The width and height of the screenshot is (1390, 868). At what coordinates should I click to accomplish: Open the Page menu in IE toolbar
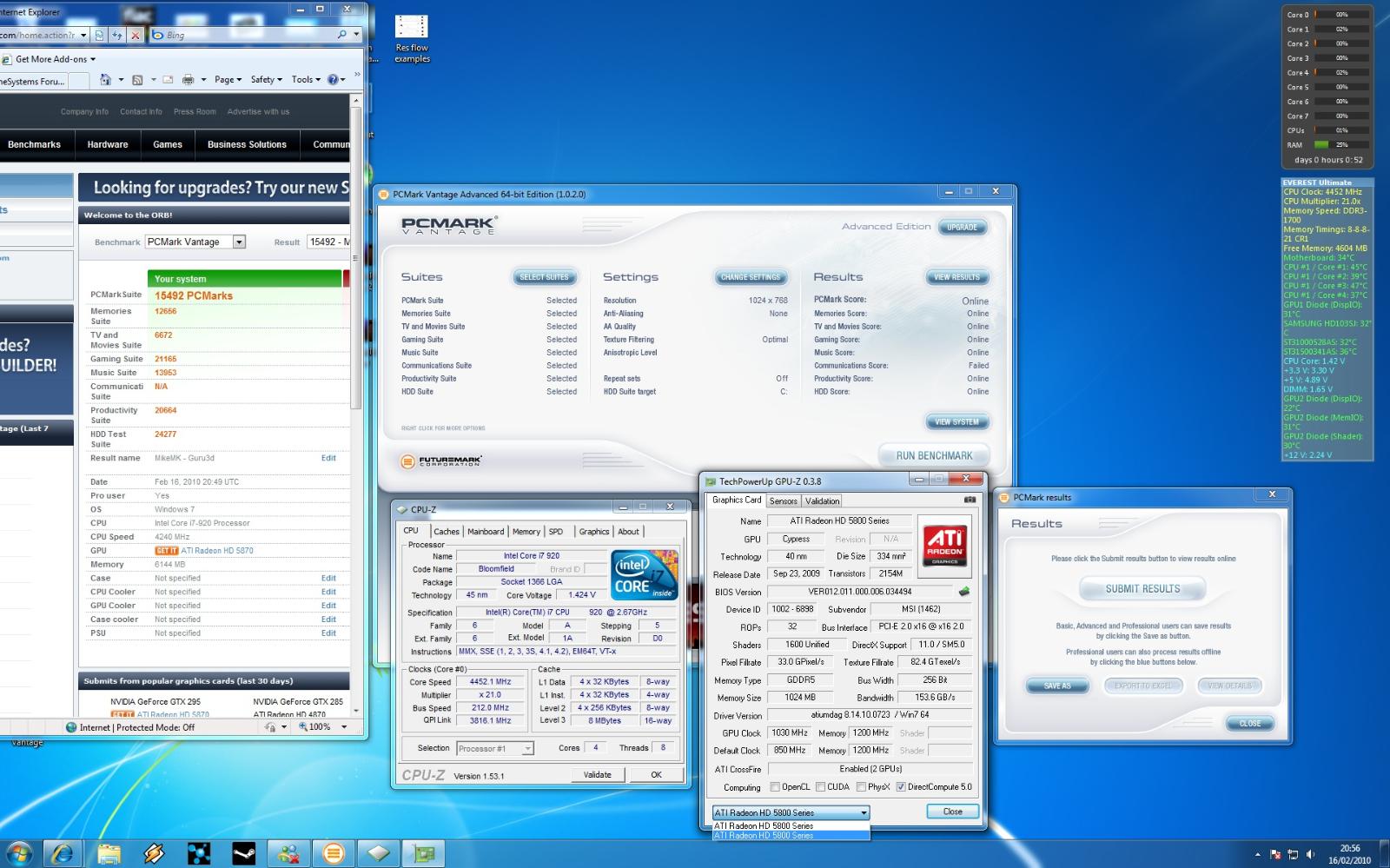tap(228, 79)
